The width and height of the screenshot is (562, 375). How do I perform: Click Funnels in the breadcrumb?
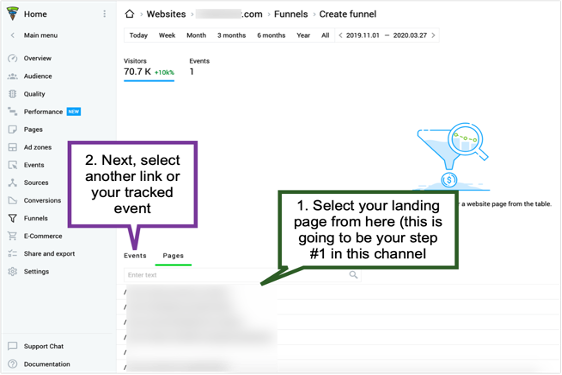(x=291, y=14)
